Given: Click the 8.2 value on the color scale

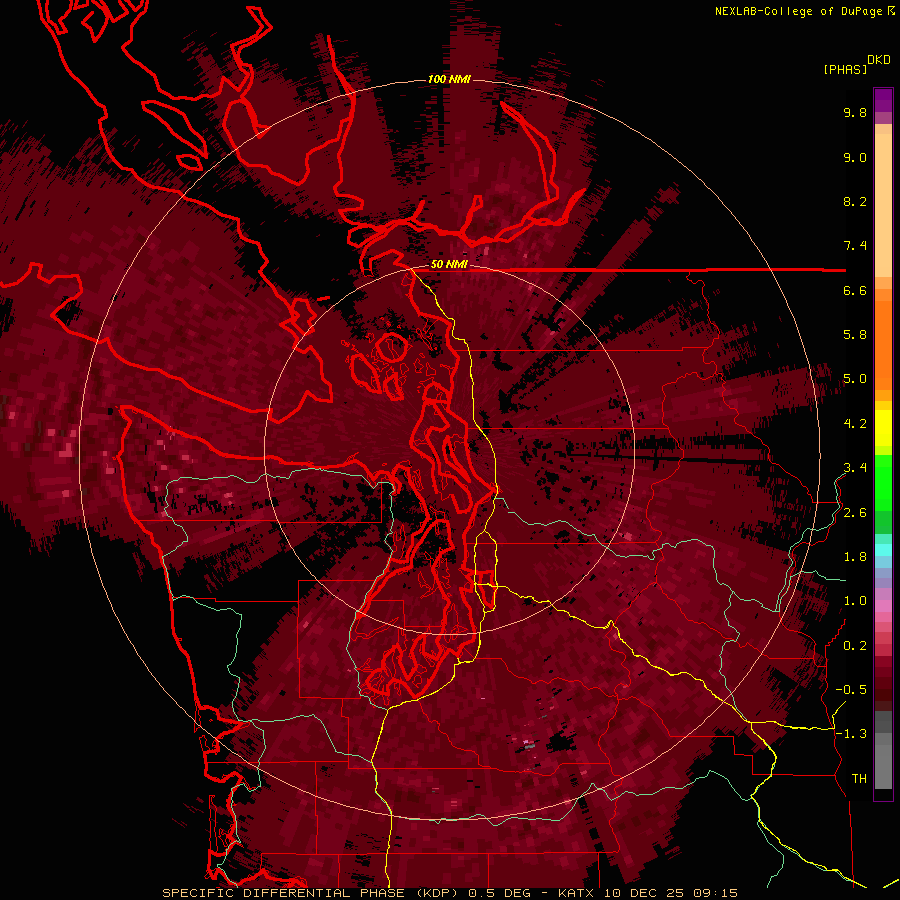Looking at the screenshot, I should (855, 201).
